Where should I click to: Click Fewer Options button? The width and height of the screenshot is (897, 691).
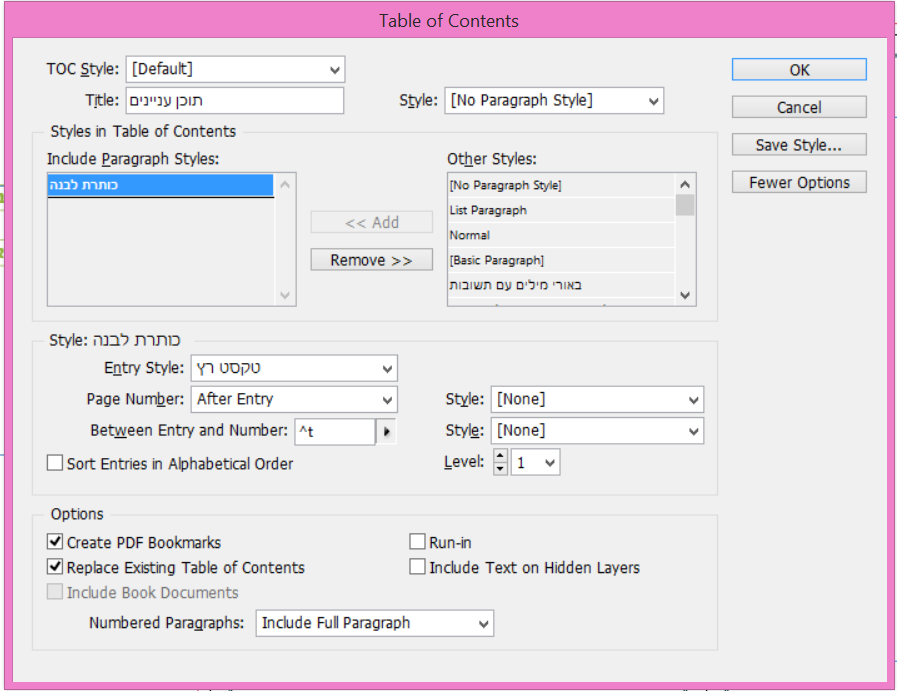tap(798, 183)
